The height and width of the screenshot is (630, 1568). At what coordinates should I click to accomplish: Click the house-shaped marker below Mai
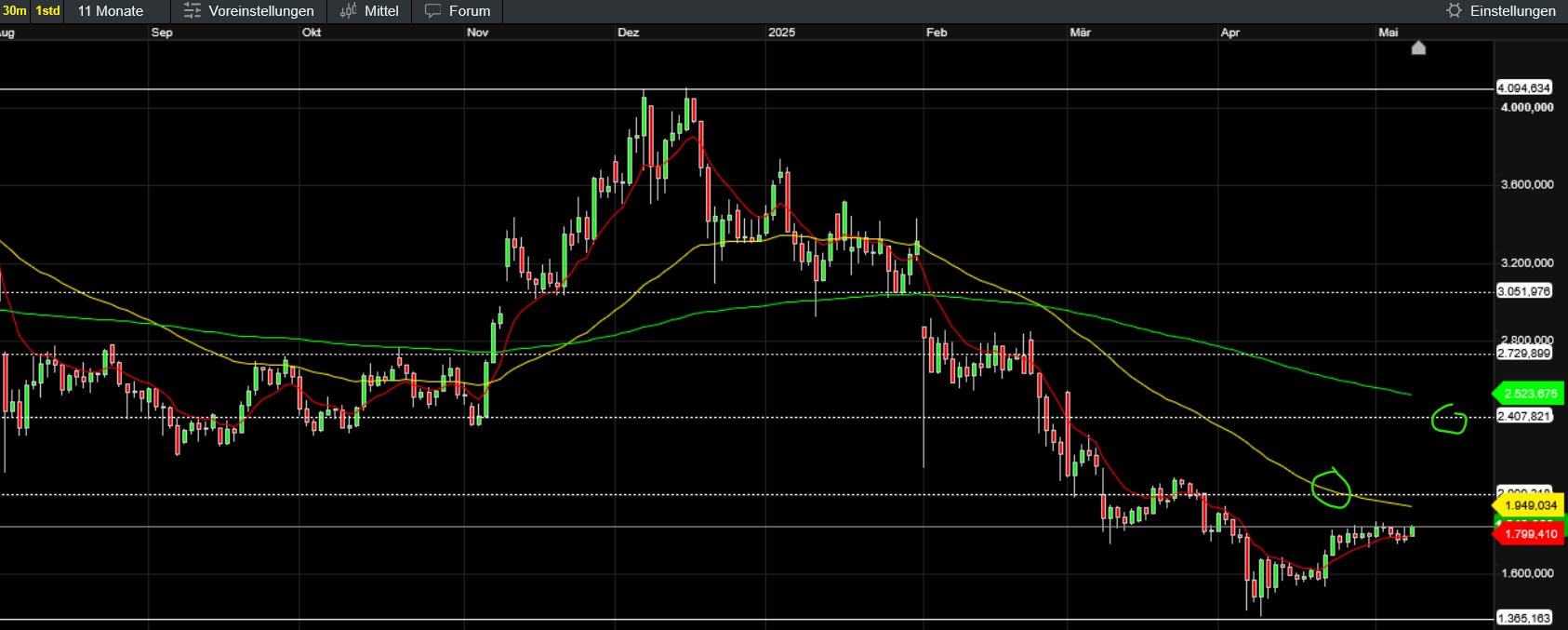(x=1418, y=47)
